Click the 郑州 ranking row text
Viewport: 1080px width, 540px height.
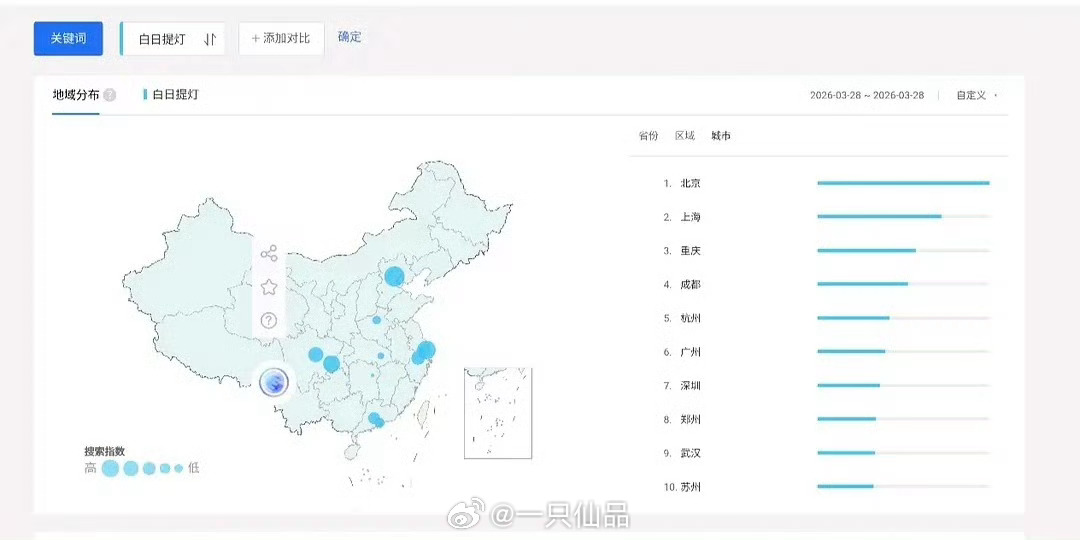[690, 419]
